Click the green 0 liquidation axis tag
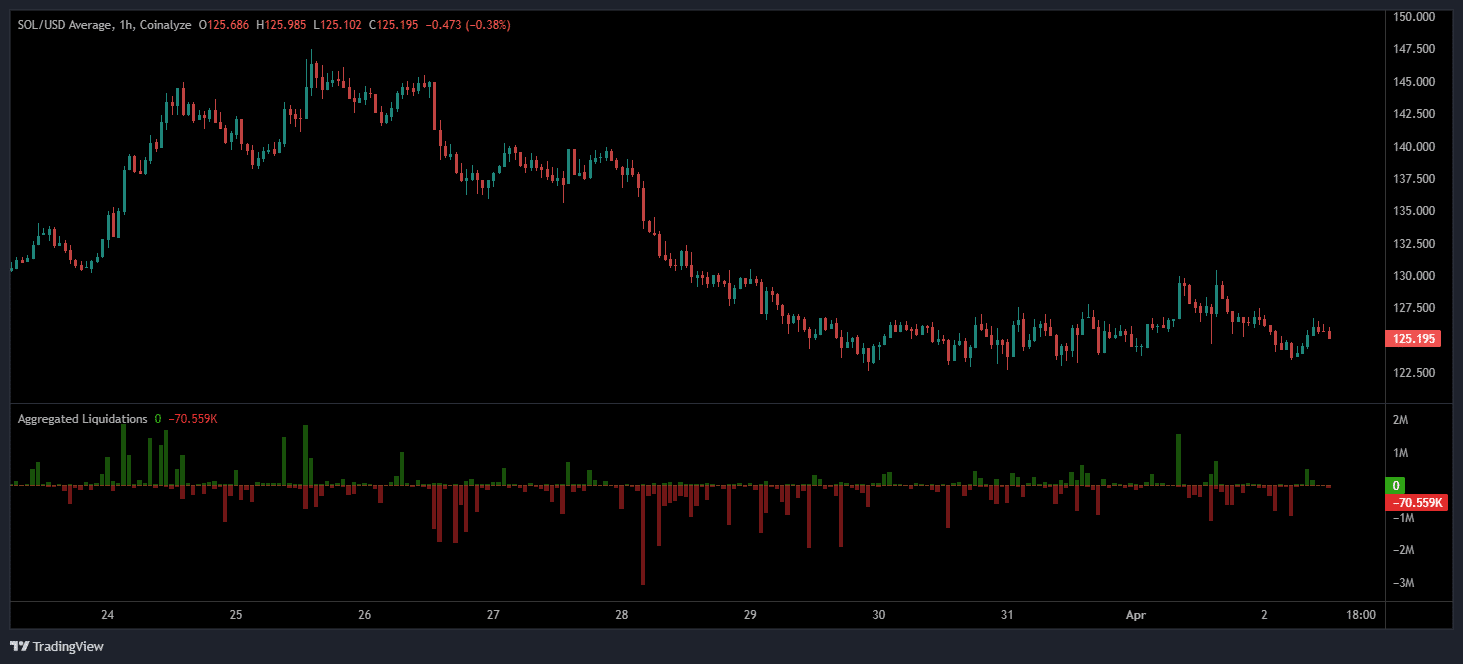1463x664 pixels. [x=1395, y=486]
